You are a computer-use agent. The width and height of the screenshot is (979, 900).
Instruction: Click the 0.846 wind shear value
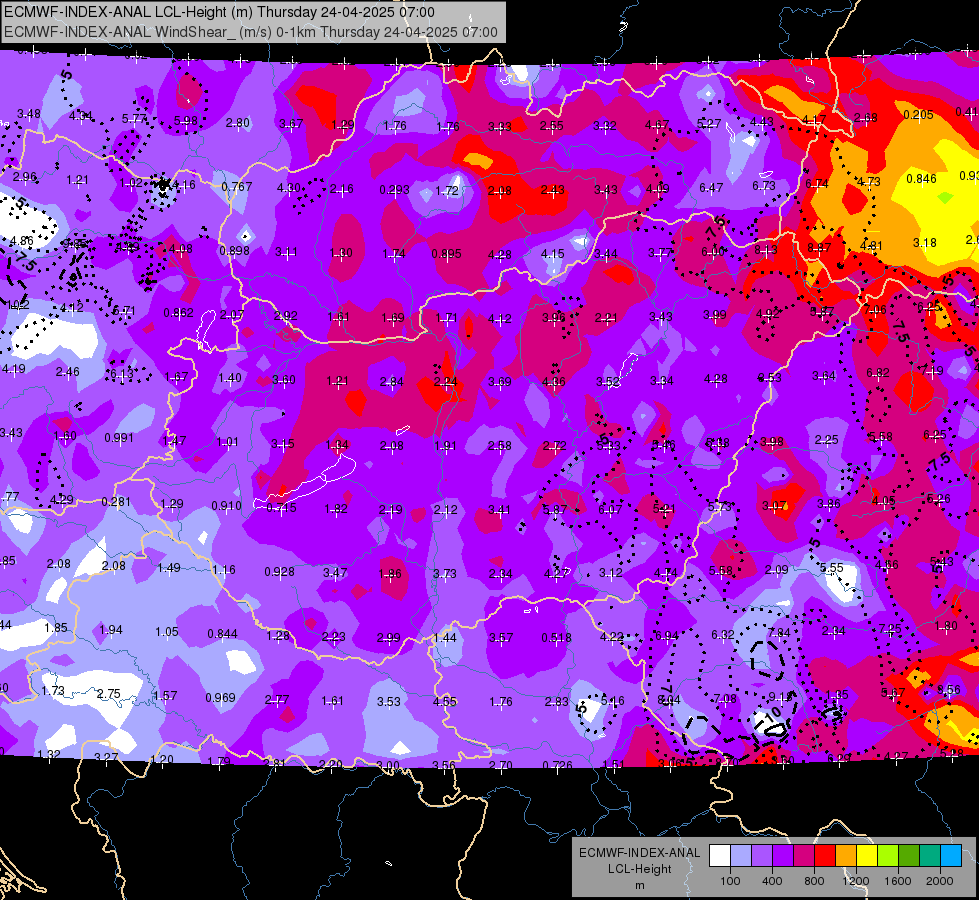click(x=922, y=179)
